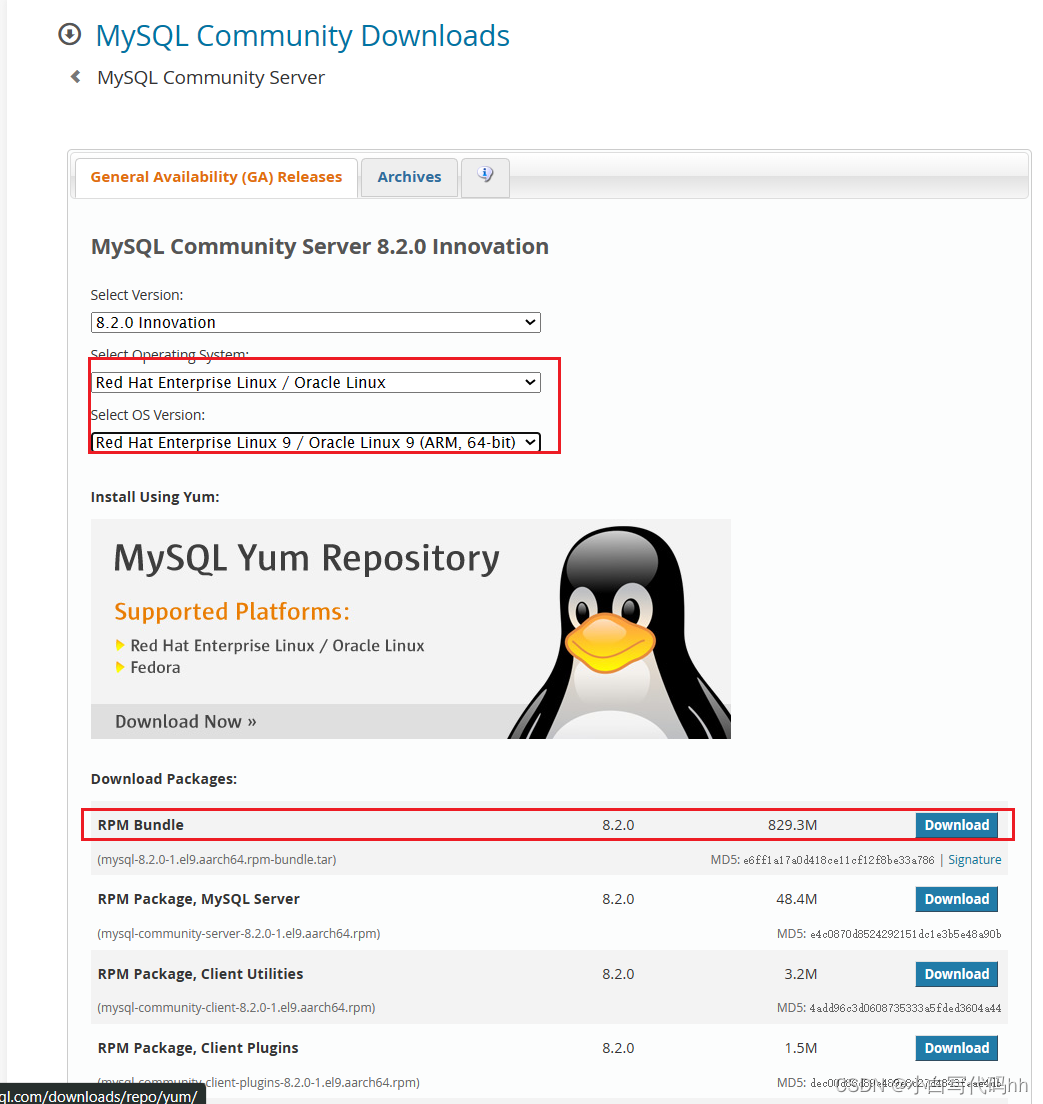1043x1104 pixels.
Task: Click Download for RPM Package, Client Plugins
Action: (x=956, y=1047)
